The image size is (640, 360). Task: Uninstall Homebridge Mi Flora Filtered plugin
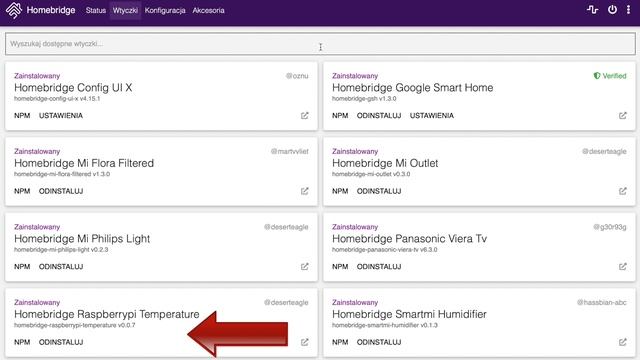61,191
